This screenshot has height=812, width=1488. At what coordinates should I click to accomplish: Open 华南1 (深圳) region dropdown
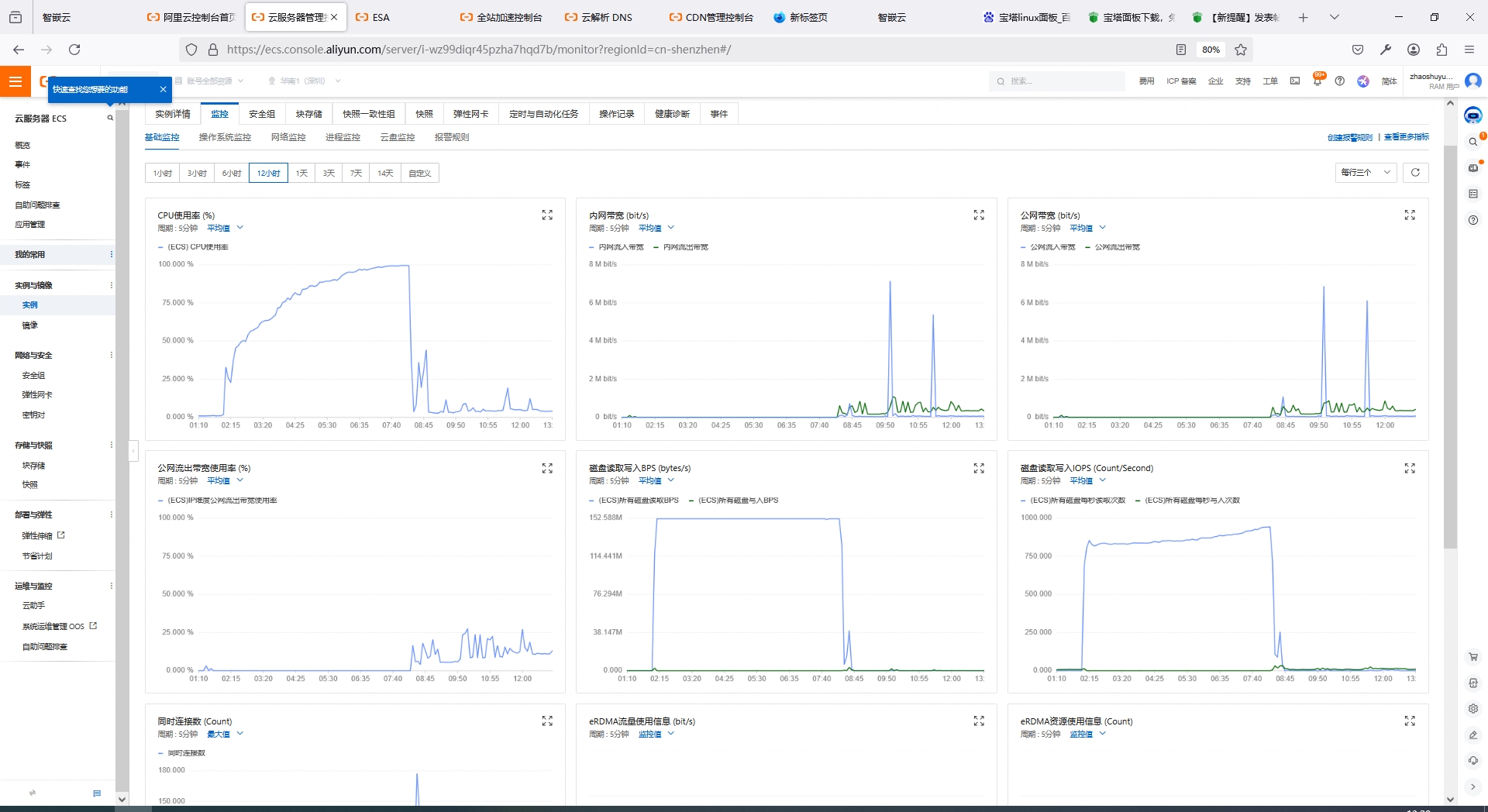coord(304,81)
